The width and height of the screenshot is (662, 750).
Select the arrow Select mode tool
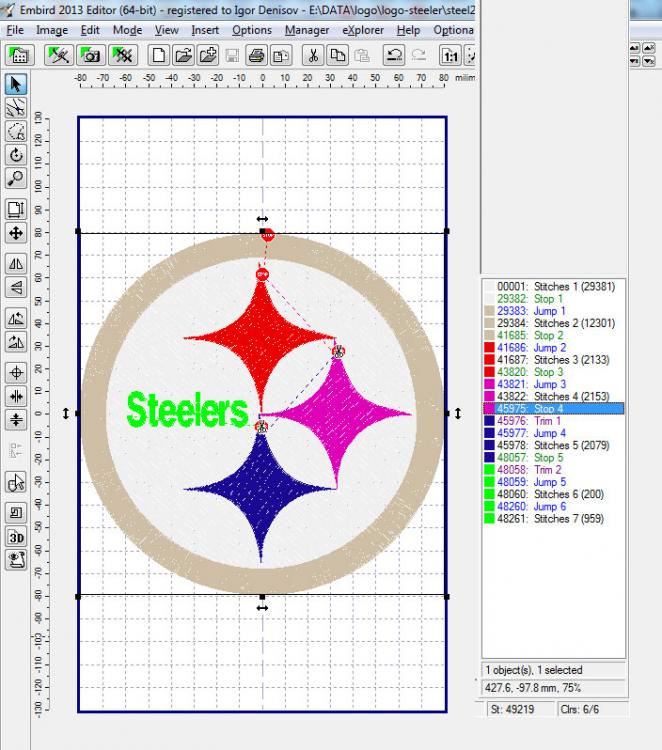(x=16, y=84)
